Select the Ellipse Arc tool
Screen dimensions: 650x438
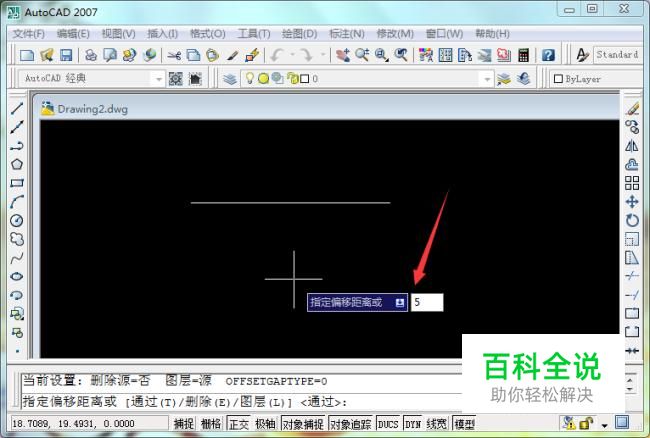tap(17, 295)
